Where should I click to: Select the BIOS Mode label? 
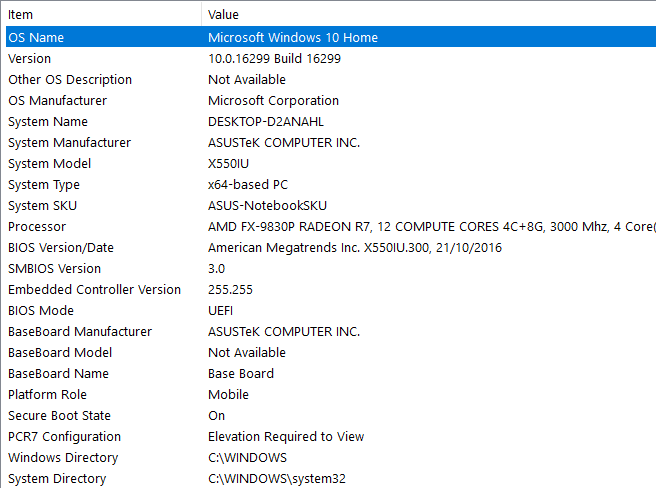click(x=41, y=311)
